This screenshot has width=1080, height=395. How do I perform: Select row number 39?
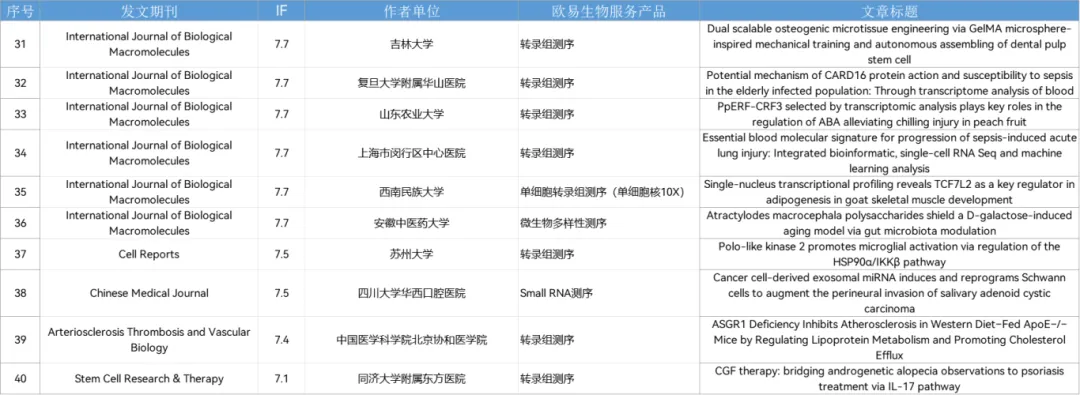point(21,340)
